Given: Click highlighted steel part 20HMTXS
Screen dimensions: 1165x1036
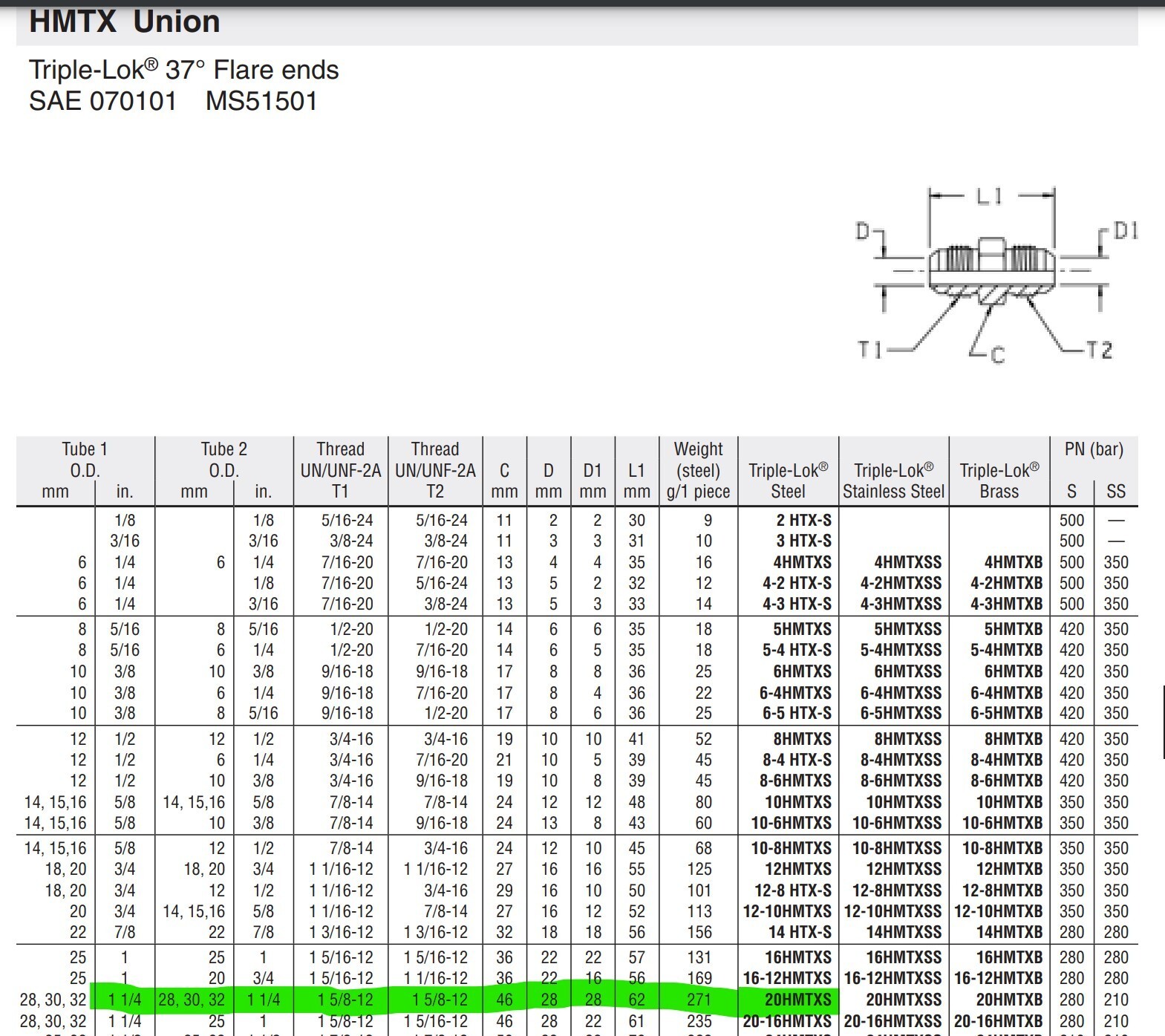Looking at the screenshot, I should click(798, 1000).
